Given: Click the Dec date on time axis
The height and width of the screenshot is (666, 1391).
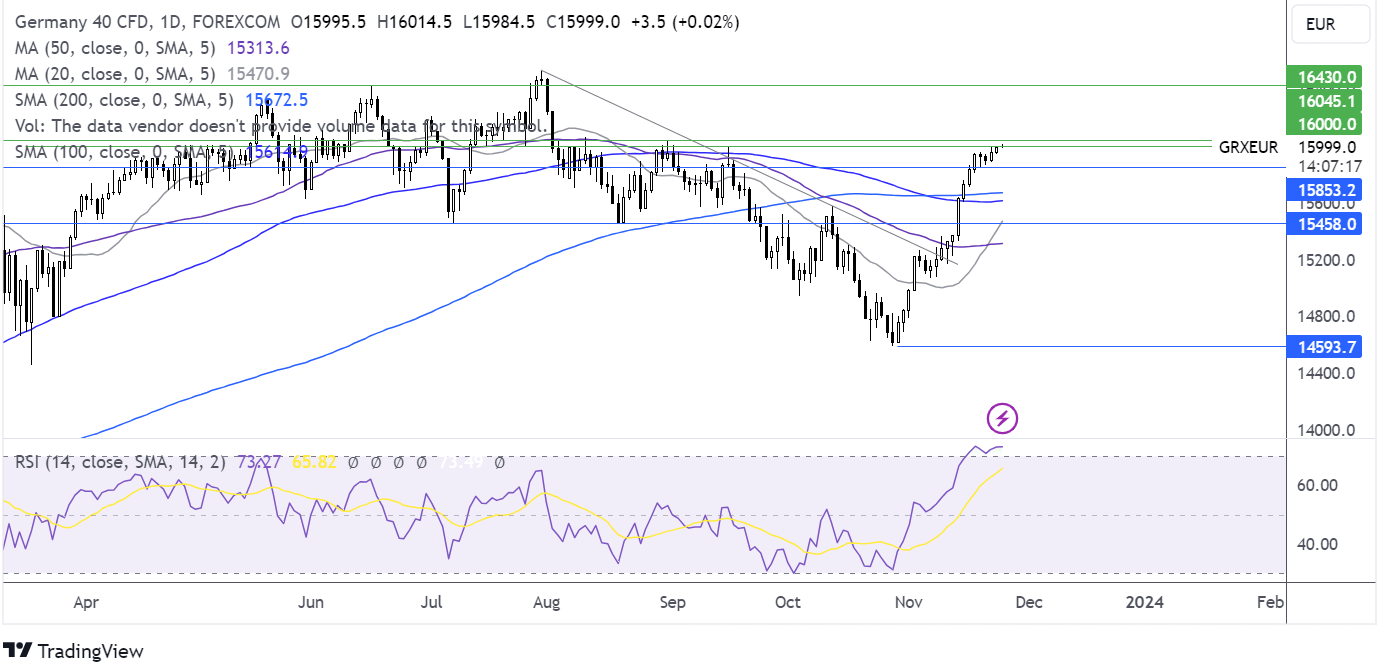Looking at the screenshot, I should (x=1028, y=603).
